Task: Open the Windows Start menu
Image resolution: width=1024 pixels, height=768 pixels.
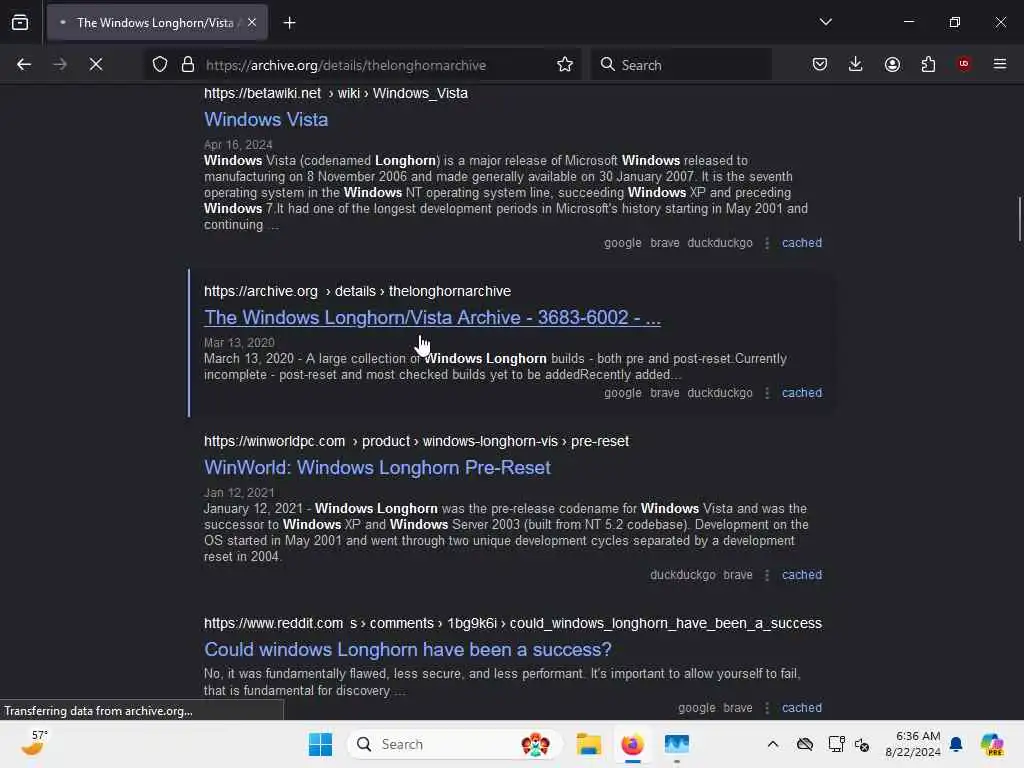Action: click(320, 744)
